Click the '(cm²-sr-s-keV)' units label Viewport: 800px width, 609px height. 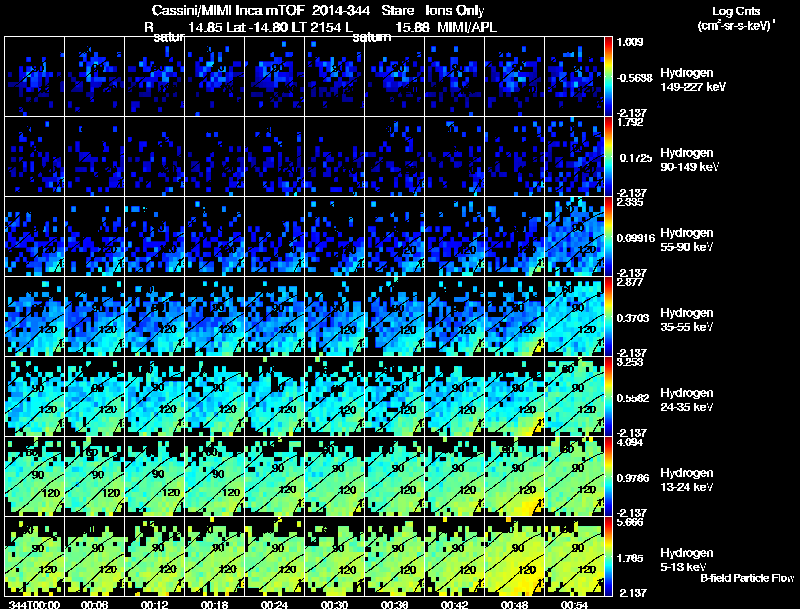pyautogui.click(x=736, y=25)
